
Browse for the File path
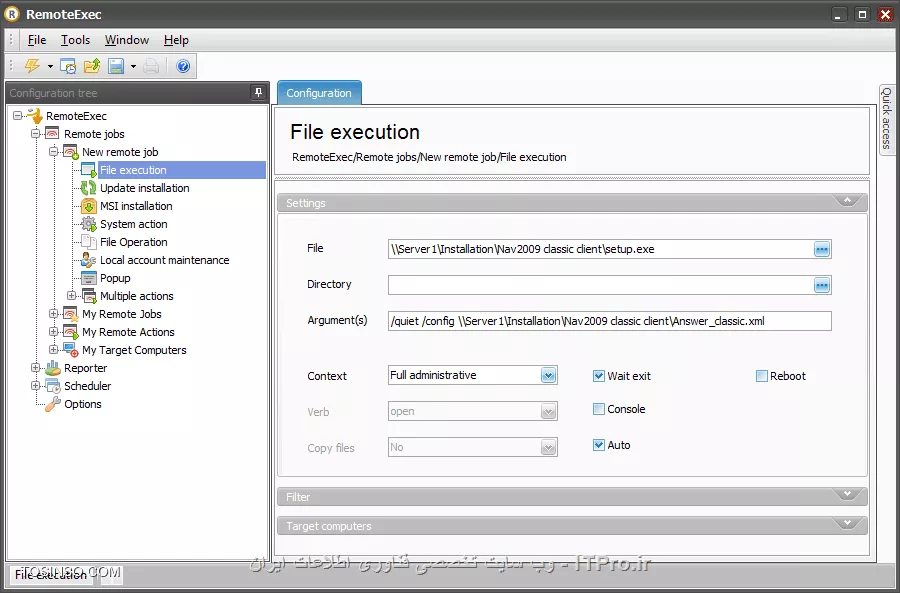coord(822,249)
